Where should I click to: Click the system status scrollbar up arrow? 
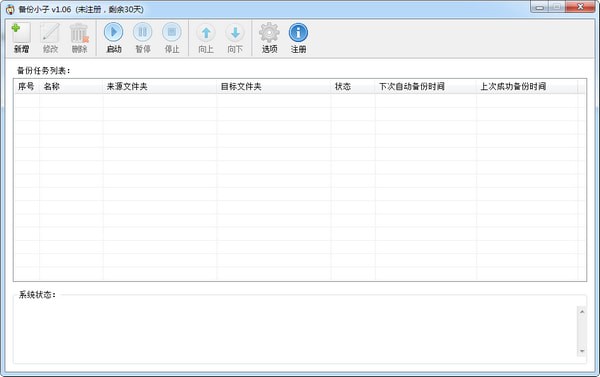tap(582, 312)
